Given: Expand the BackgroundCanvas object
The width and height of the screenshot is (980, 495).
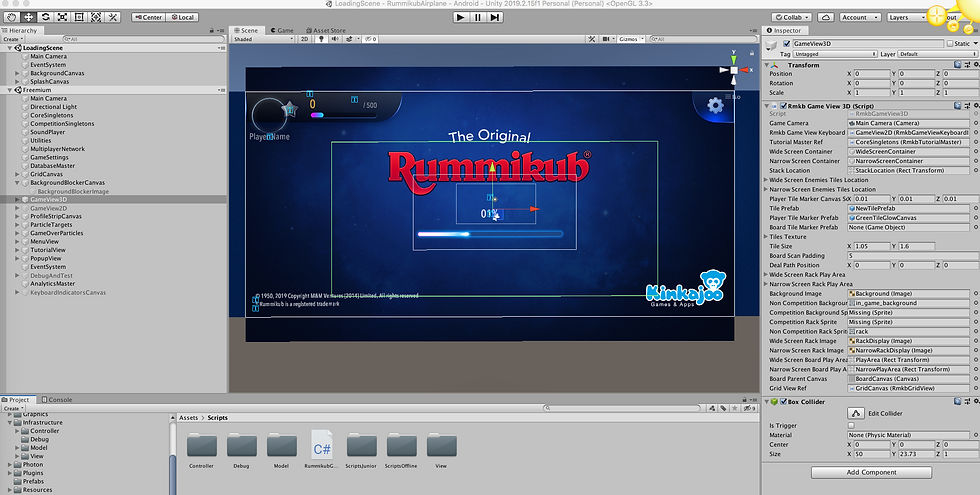Looking at the screenshot, I should click(18, 73).
